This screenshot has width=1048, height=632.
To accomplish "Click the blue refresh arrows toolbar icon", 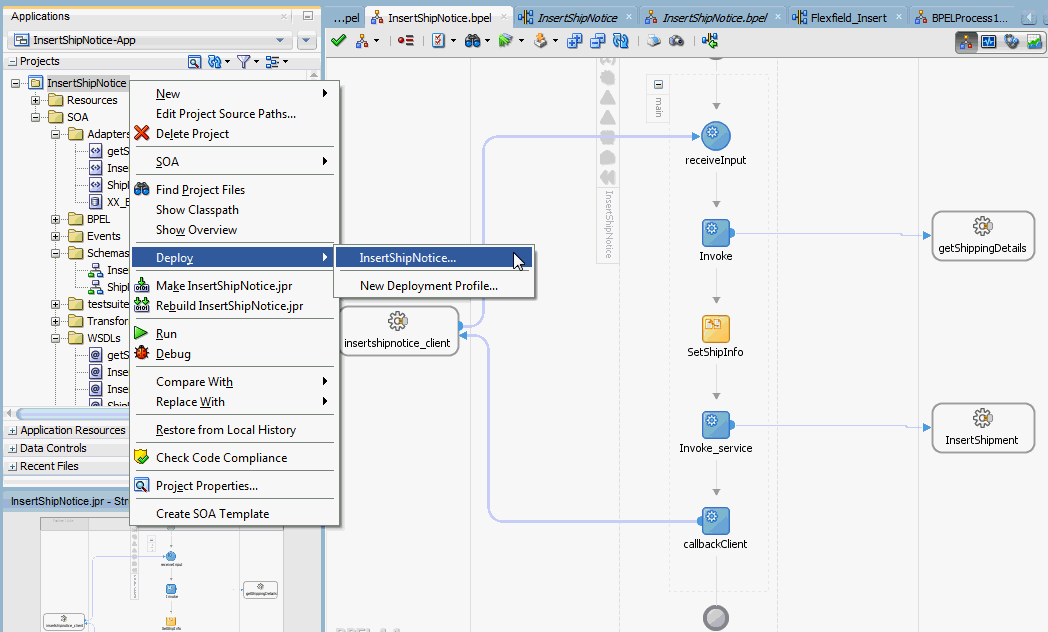I will coord(621,41).
